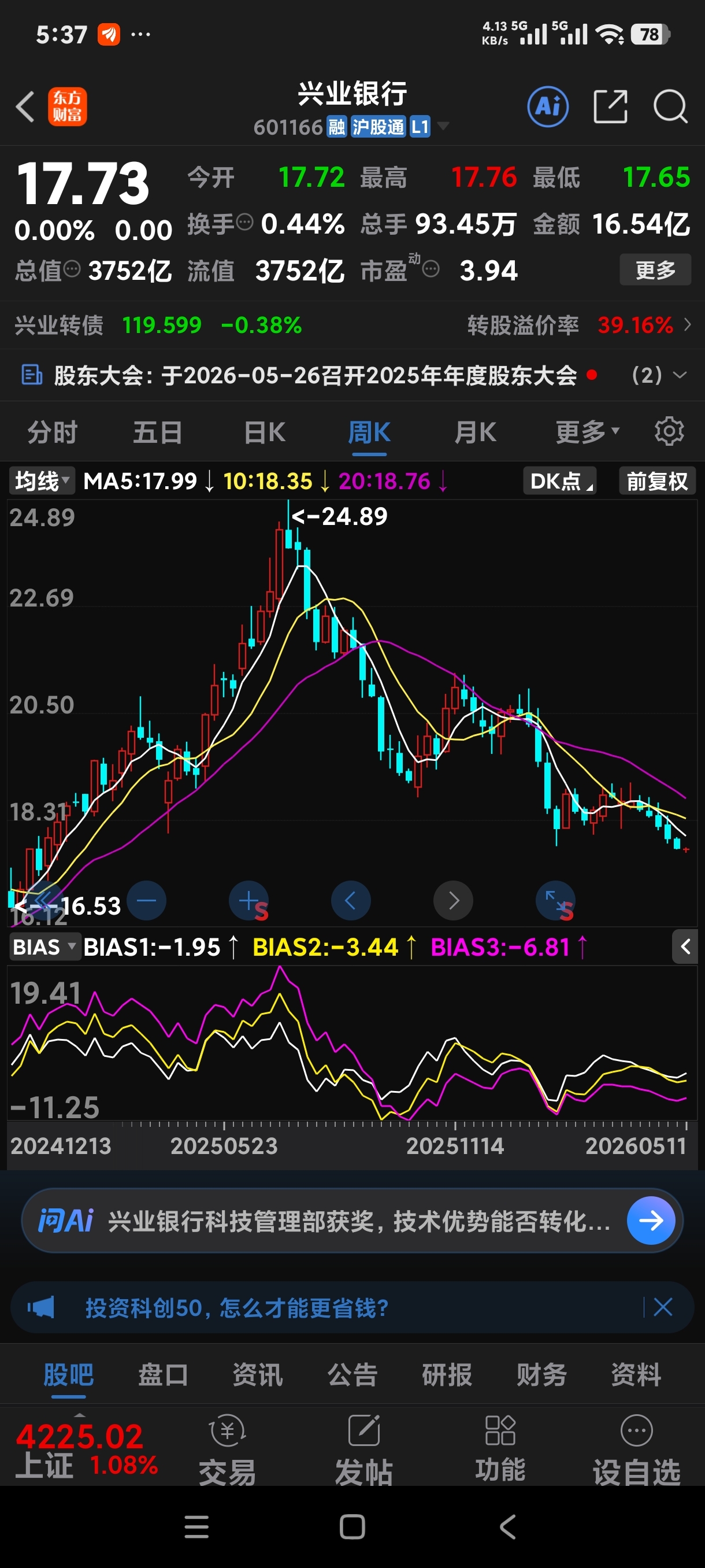
Task: Open the 资讯 tab
Action: [258, 1374]
